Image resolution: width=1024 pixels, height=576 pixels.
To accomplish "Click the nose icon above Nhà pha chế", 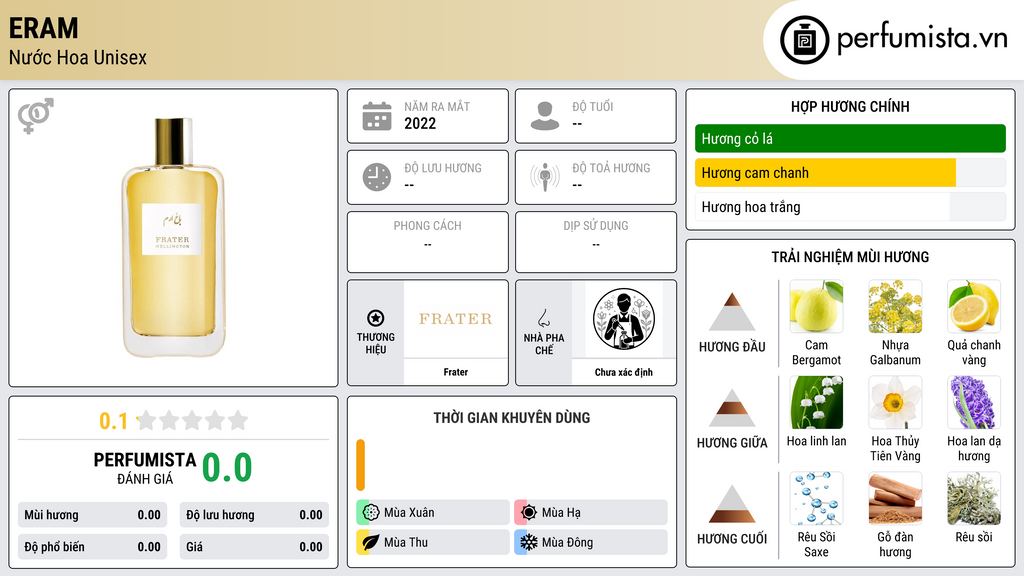I will click(x=543, y=318).
